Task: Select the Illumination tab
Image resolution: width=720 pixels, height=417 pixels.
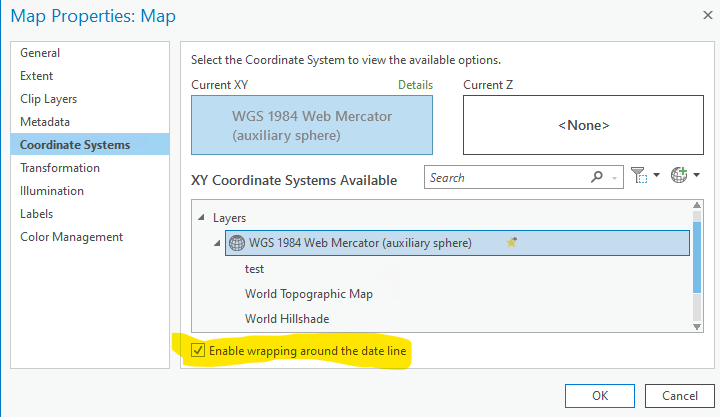Action: [52, 191]
